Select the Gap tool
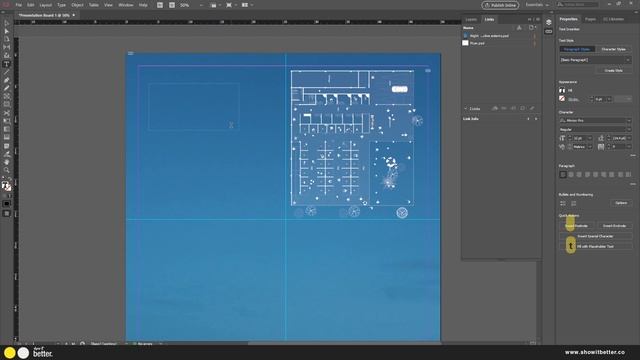 coord(7,48)
